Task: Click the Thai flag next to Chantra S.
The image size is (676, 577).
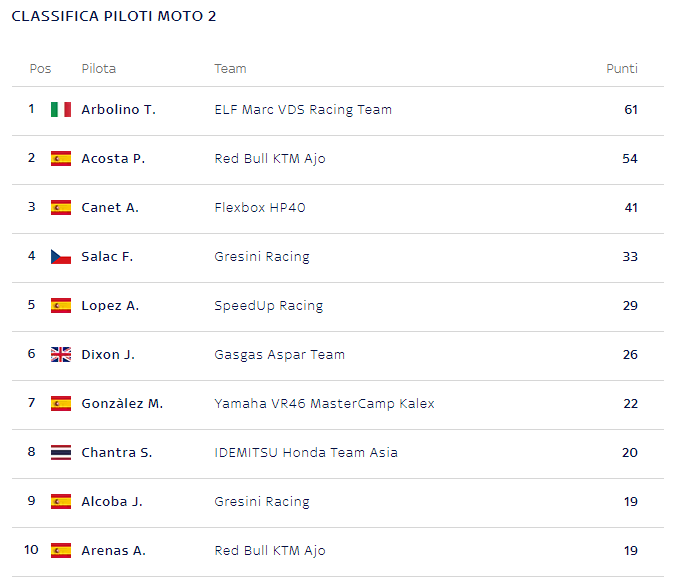Action: pyautogui.click(x=61, y=452)
